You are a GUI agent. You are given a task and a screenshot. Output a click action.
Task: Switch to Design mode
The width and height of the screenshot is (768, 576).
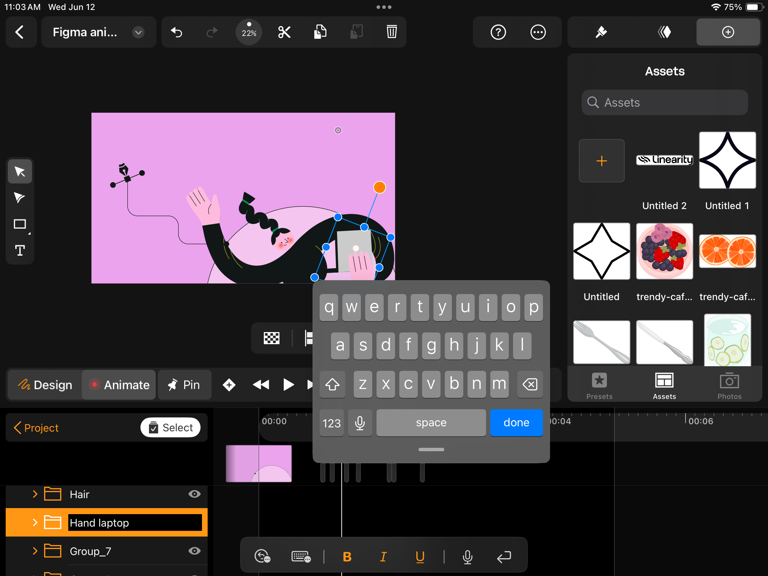pyautogui.click(x=45, y=385)
